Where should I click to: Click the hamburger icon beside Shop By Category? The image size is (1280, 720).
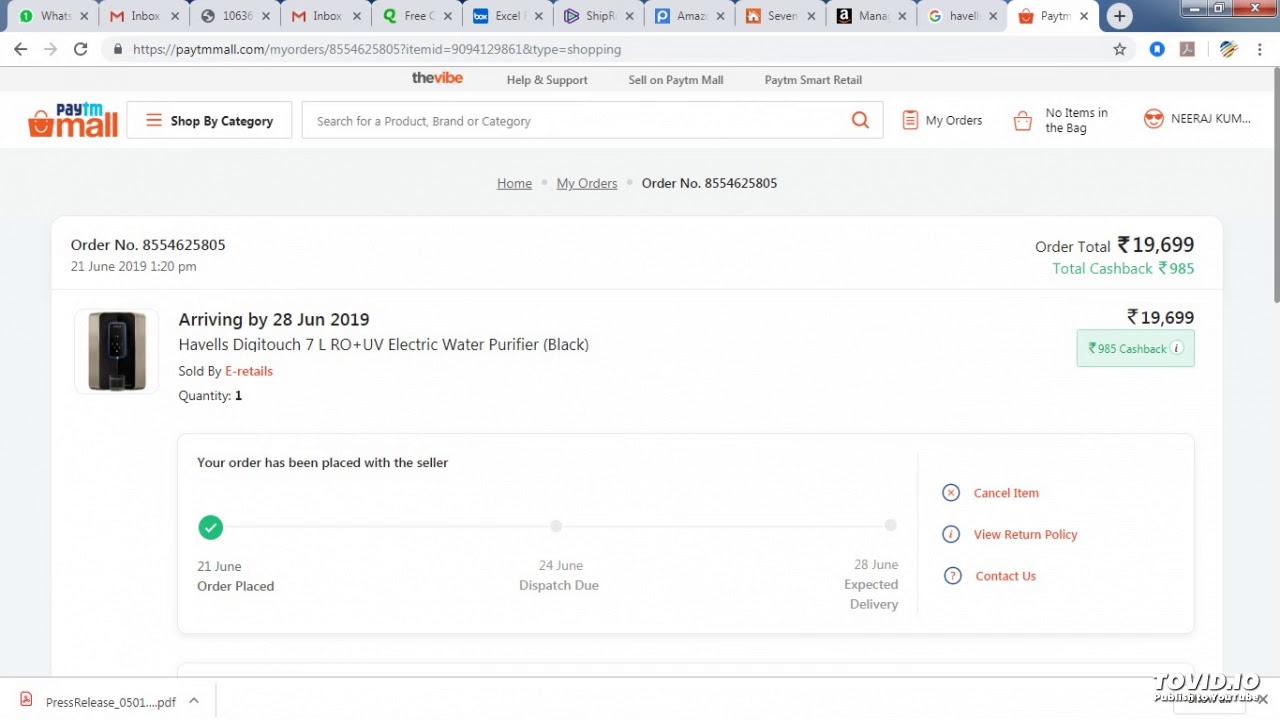coord(154,120)
